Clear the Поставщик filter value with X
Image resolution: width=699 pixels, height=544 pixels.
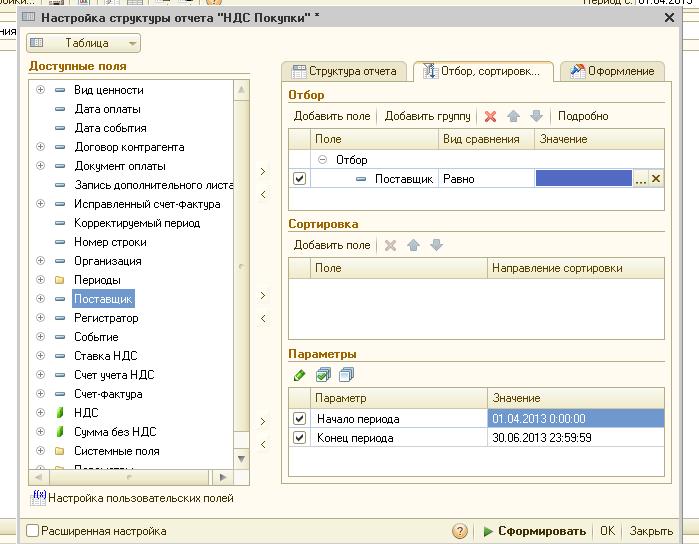tap(656, 179)
